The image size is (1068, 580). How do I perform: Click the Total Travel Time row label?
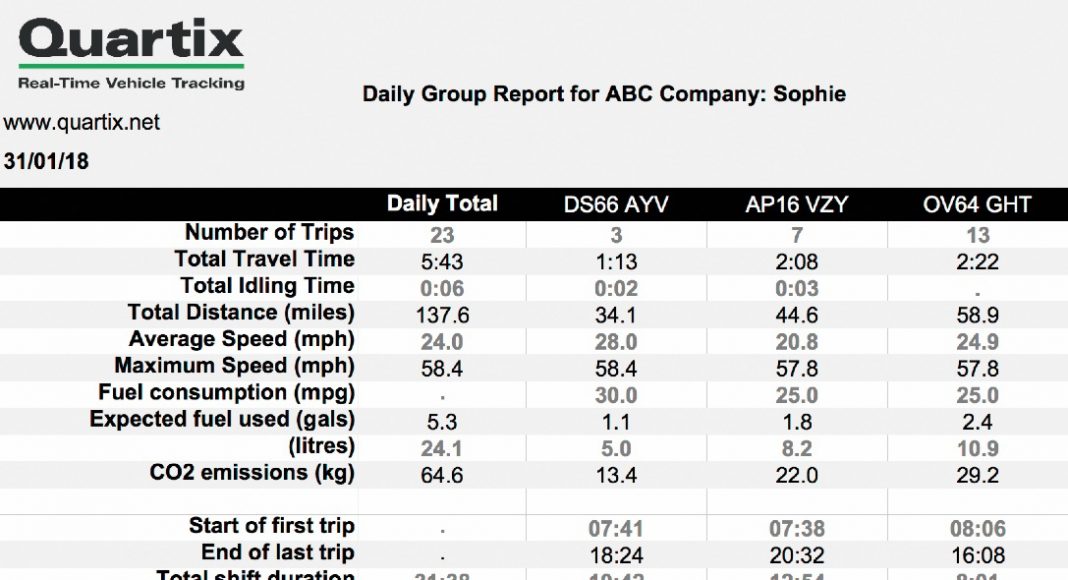pyautogui.click(x=264, y=259)
